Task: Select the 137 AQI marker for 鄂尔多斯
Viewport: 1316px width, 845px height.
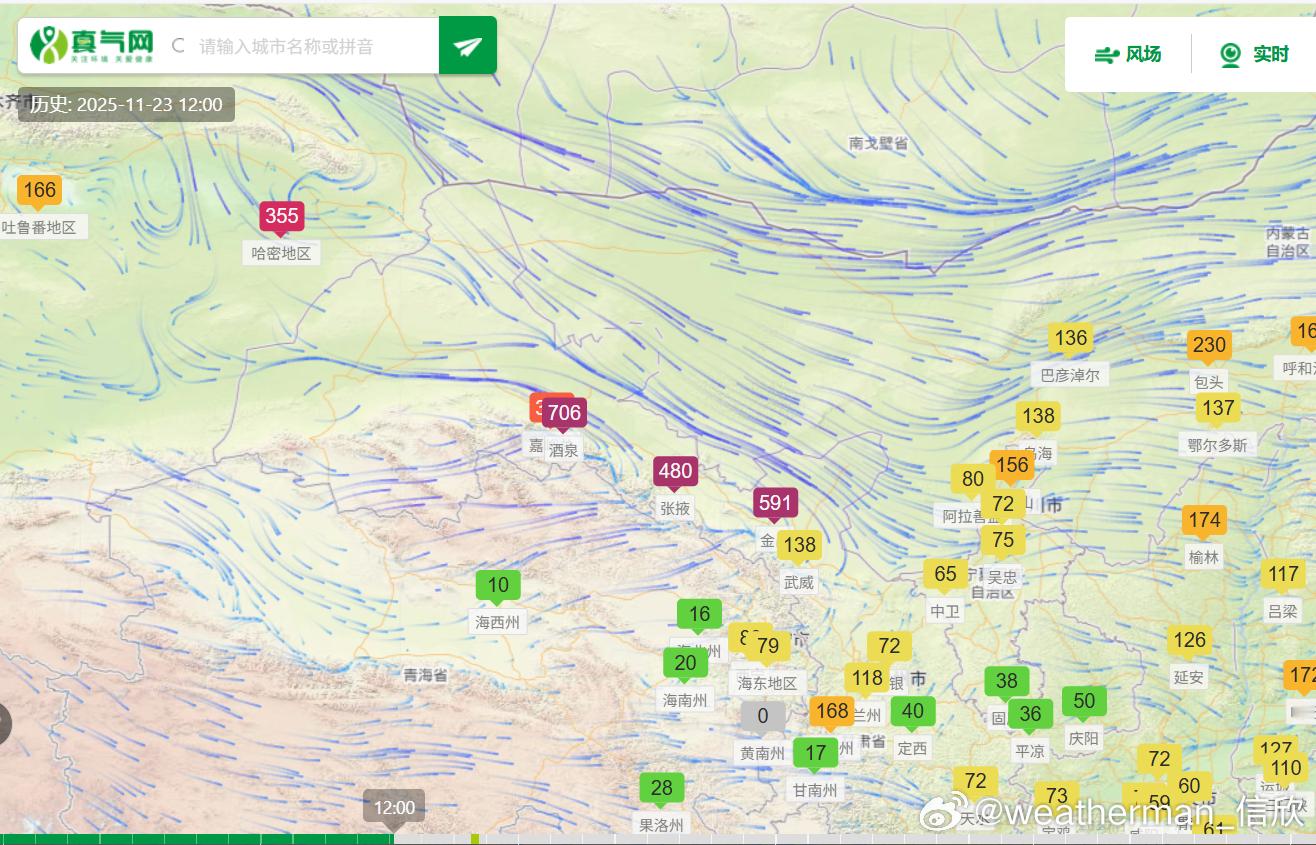Action: [1218, 408]
